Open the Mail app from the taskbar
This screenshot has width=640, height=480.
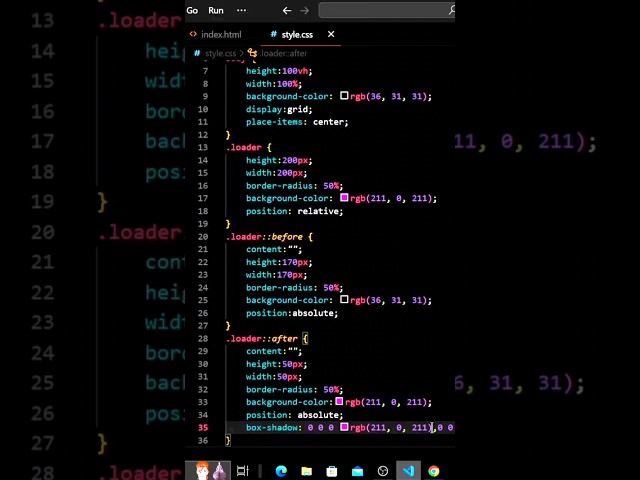(358, 471)
